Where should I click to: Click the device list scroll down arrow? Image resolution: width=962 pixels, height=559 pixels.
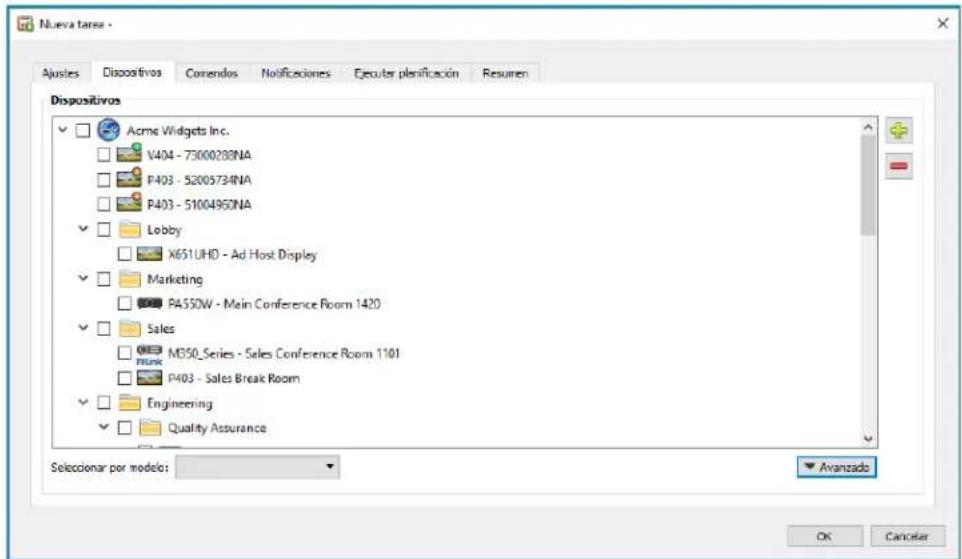pos(868,439)
